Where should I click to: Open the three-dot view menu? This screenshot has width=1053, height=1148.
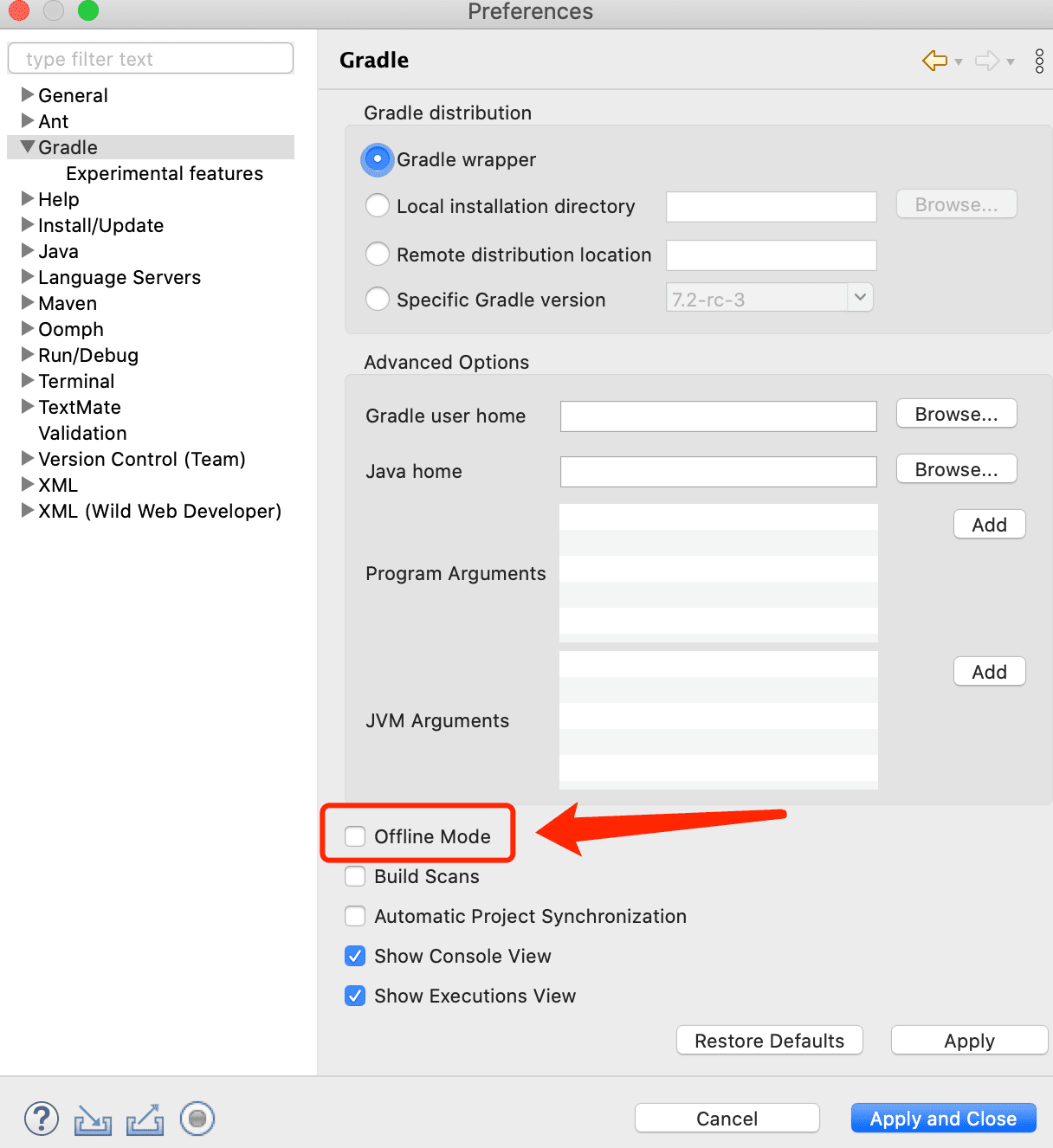1039,61
